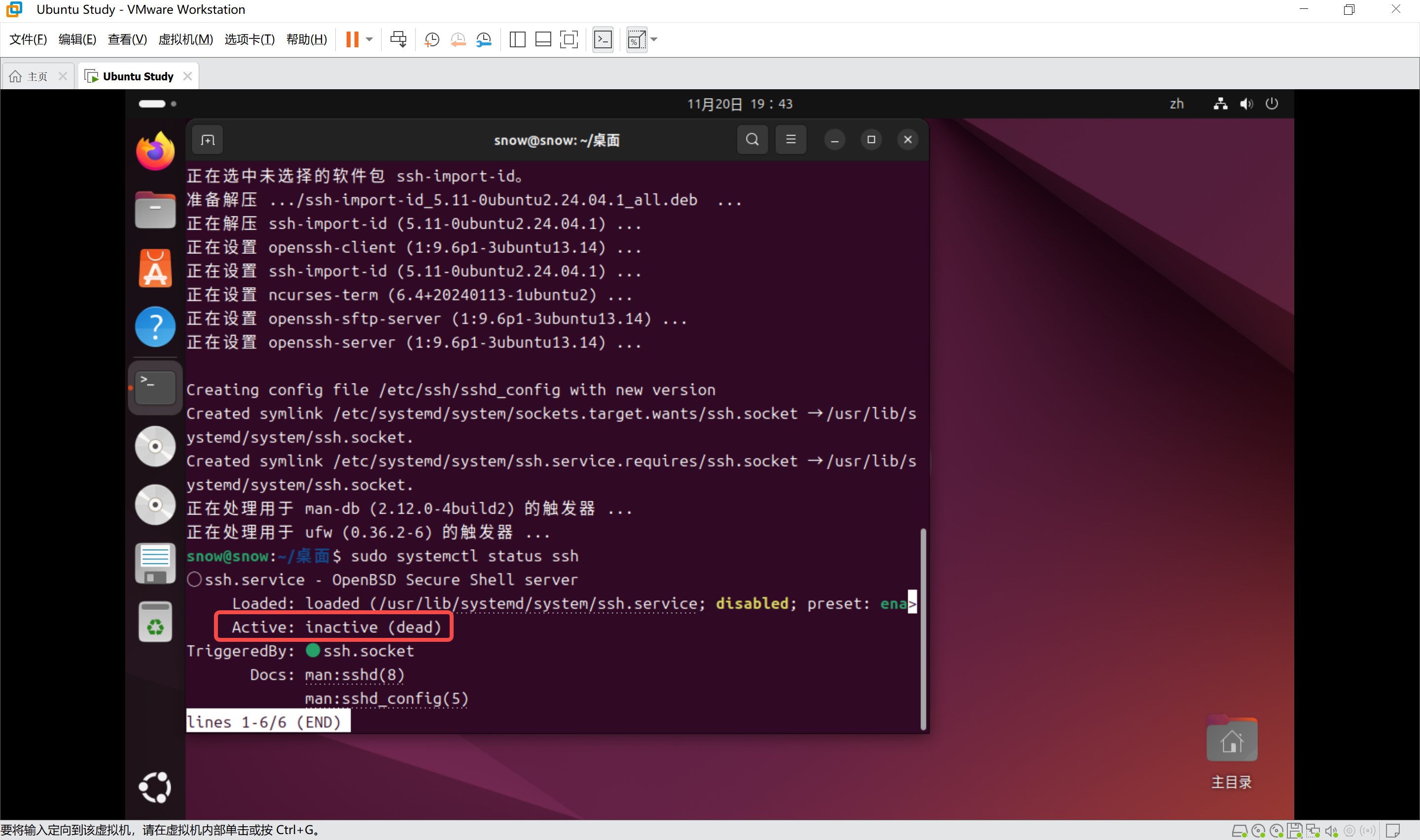Screen dimensions: 1420x840
Task: Click Send Ctrl+Alt+Del toolbar icon
Action: 398,39
